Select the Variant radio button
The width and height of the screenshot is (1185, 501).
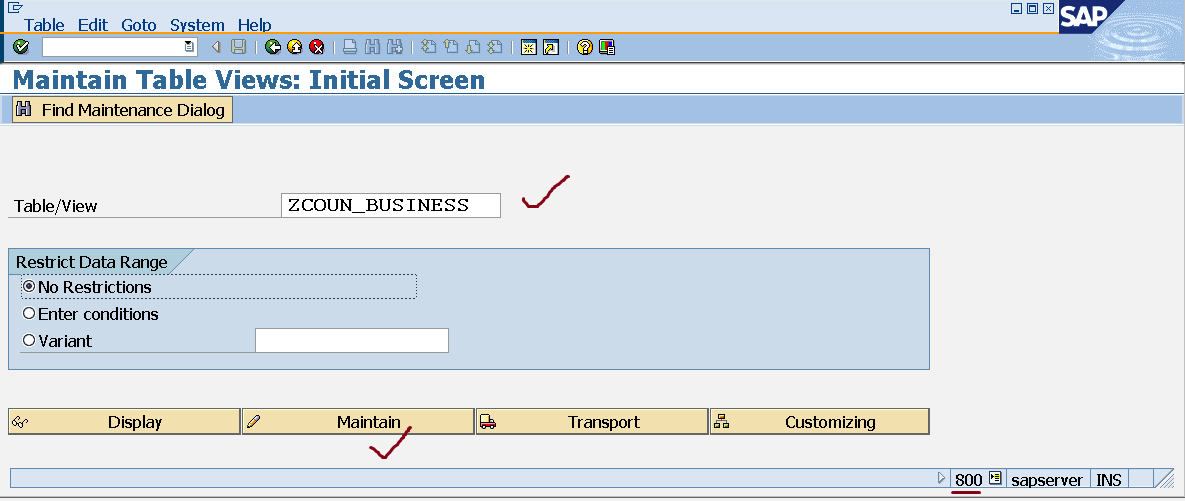pos(29,341)
